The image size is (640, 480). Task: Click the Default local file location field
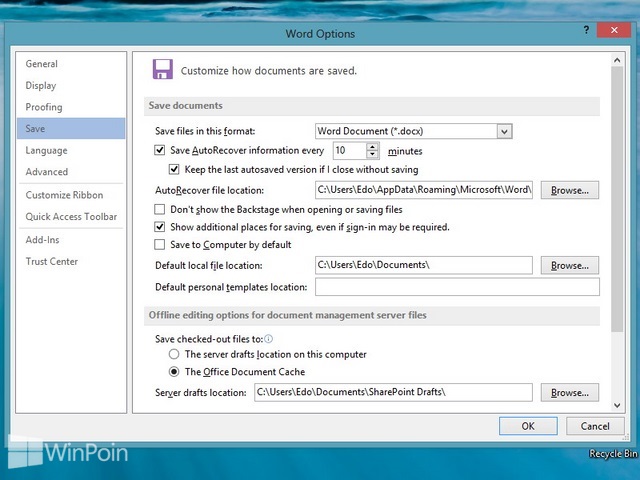[424, 265]
